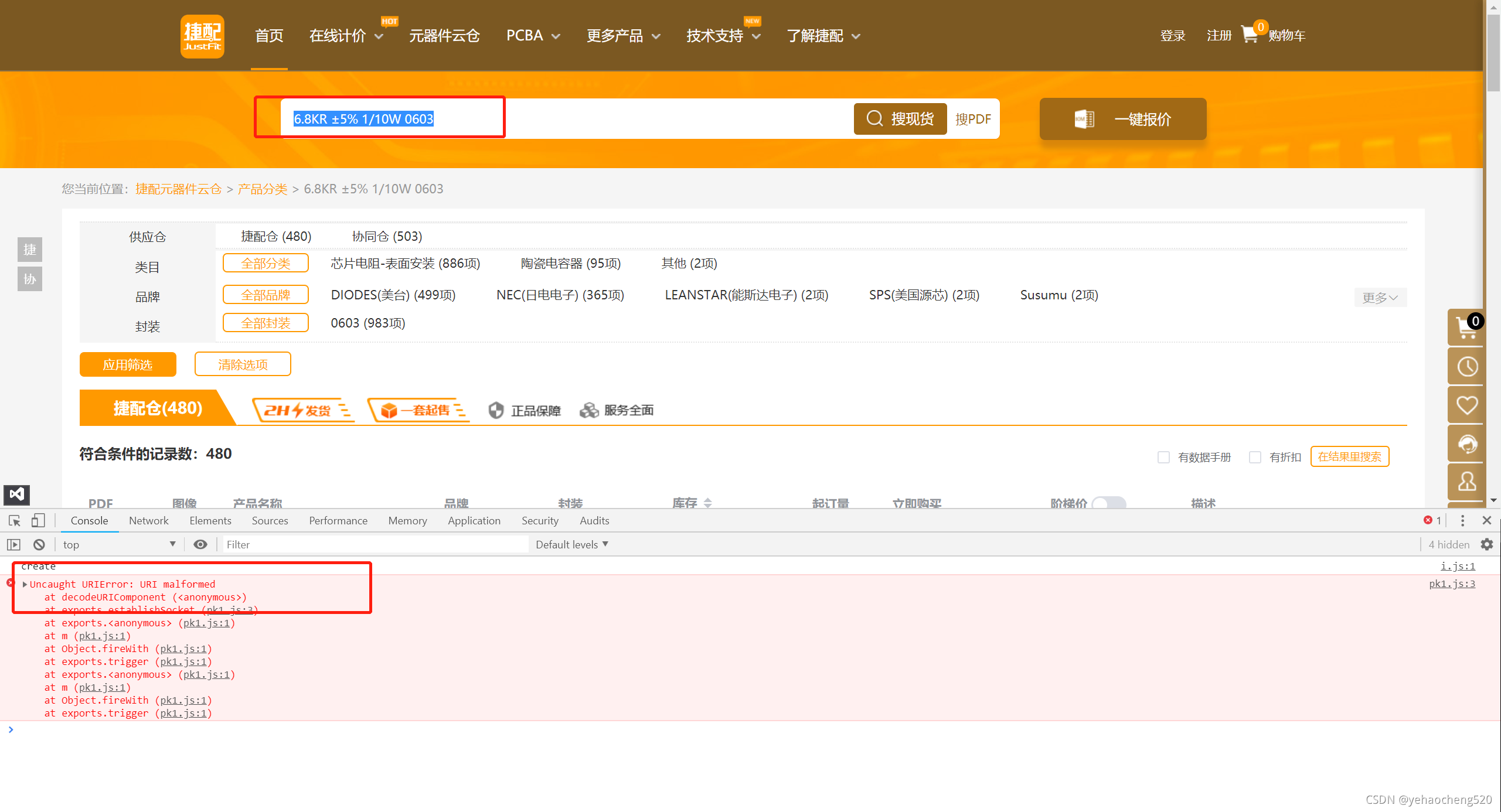This screenshot has height=812, width=1501.
Task: Switch to the Network tab in DevTools
Action: [148, 520]
